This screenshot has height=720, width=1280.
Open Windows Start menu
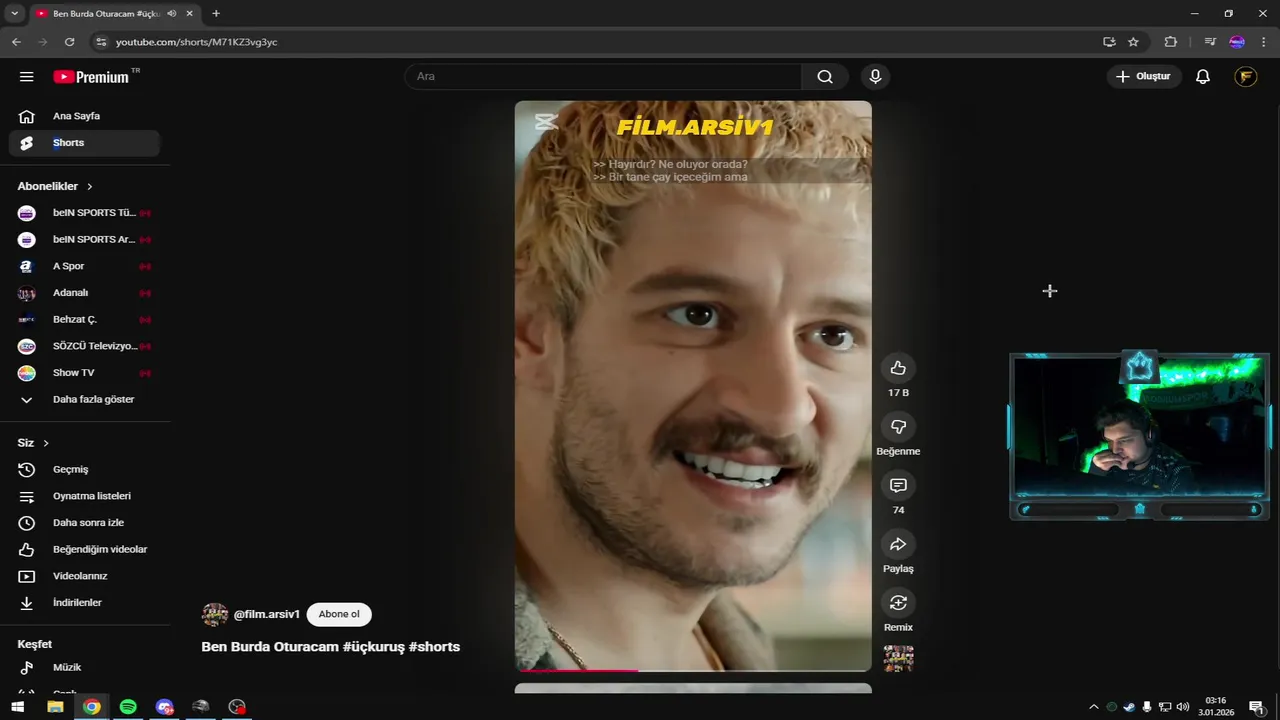17,707
